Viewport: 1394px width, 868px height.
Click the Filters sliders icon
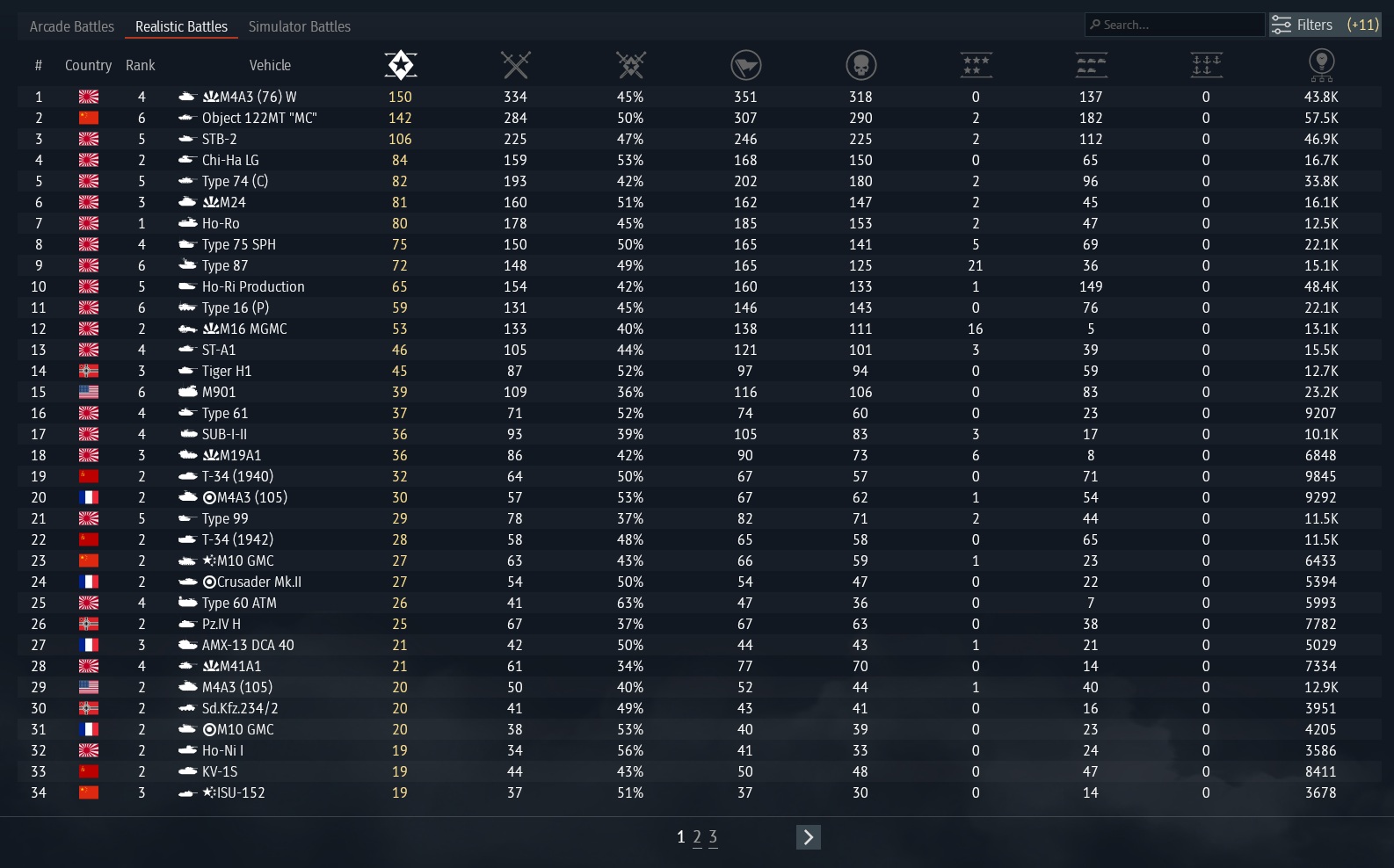(1281, 25)
